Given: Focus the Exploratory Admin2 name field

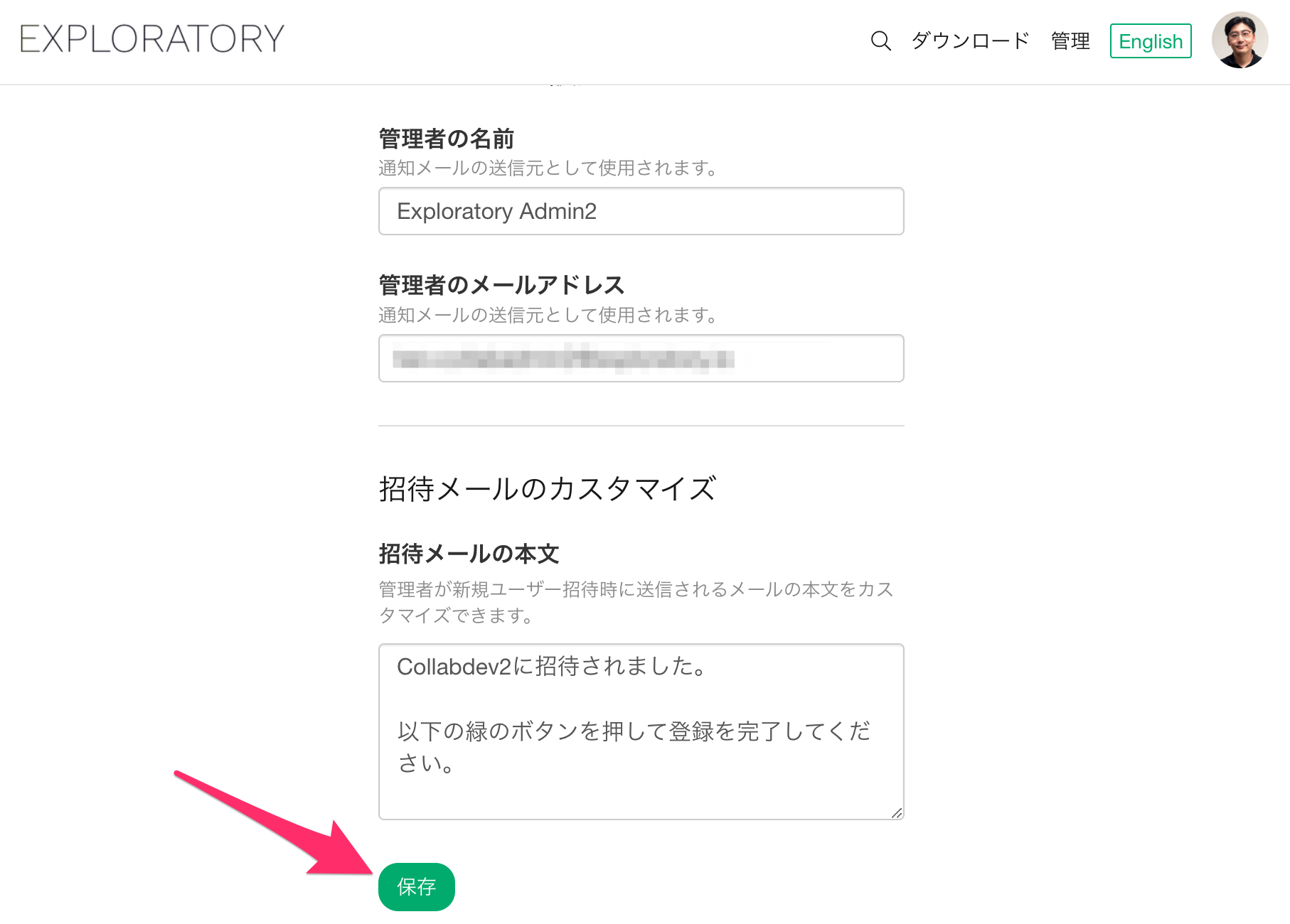Looking at the screenshot, I should click(641, 211).
